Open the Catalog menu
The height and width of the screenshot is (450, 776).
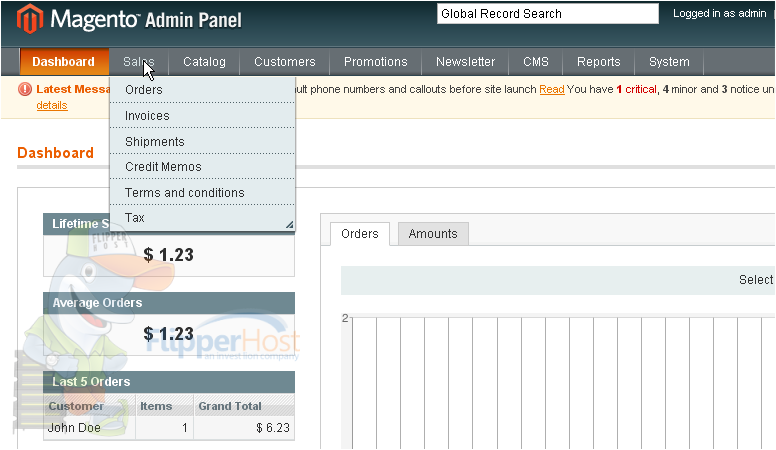204,62
